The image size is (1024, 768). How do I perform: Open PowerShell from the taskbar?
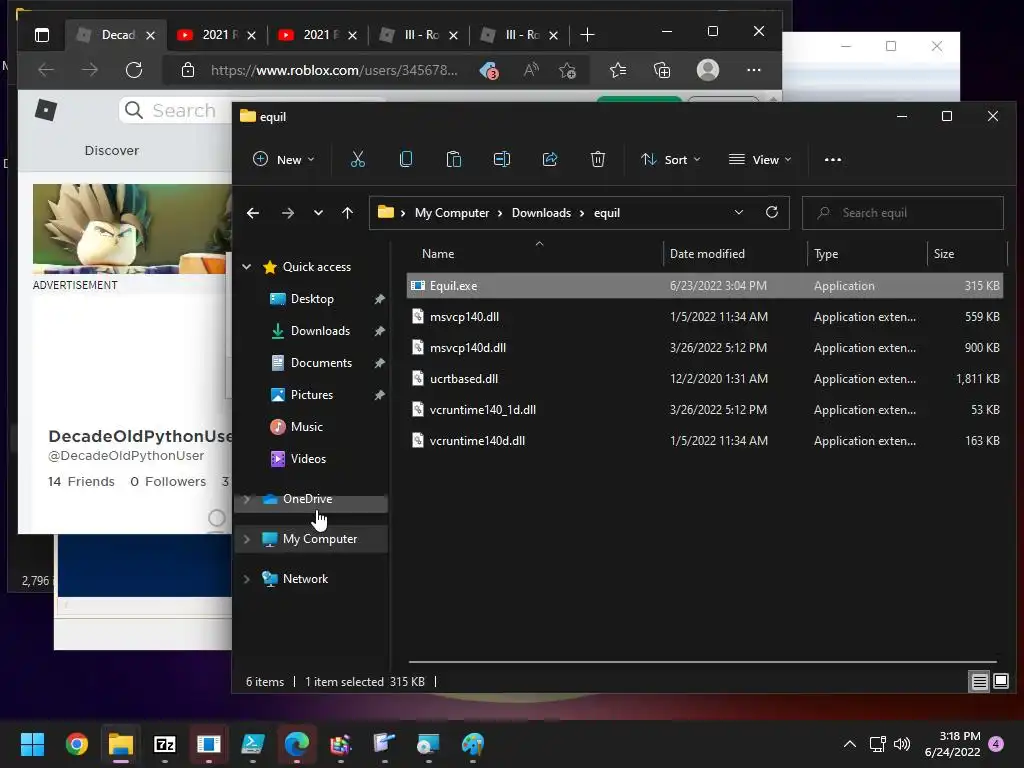click(253, 744)
